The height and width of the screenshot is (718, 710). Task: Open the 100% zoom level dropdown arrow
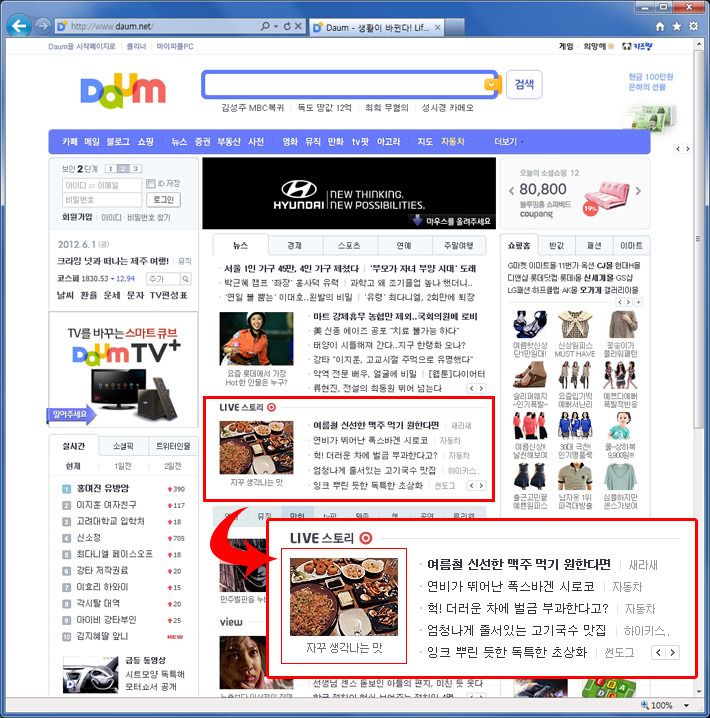pyautogui.click(x=686, y=705)
